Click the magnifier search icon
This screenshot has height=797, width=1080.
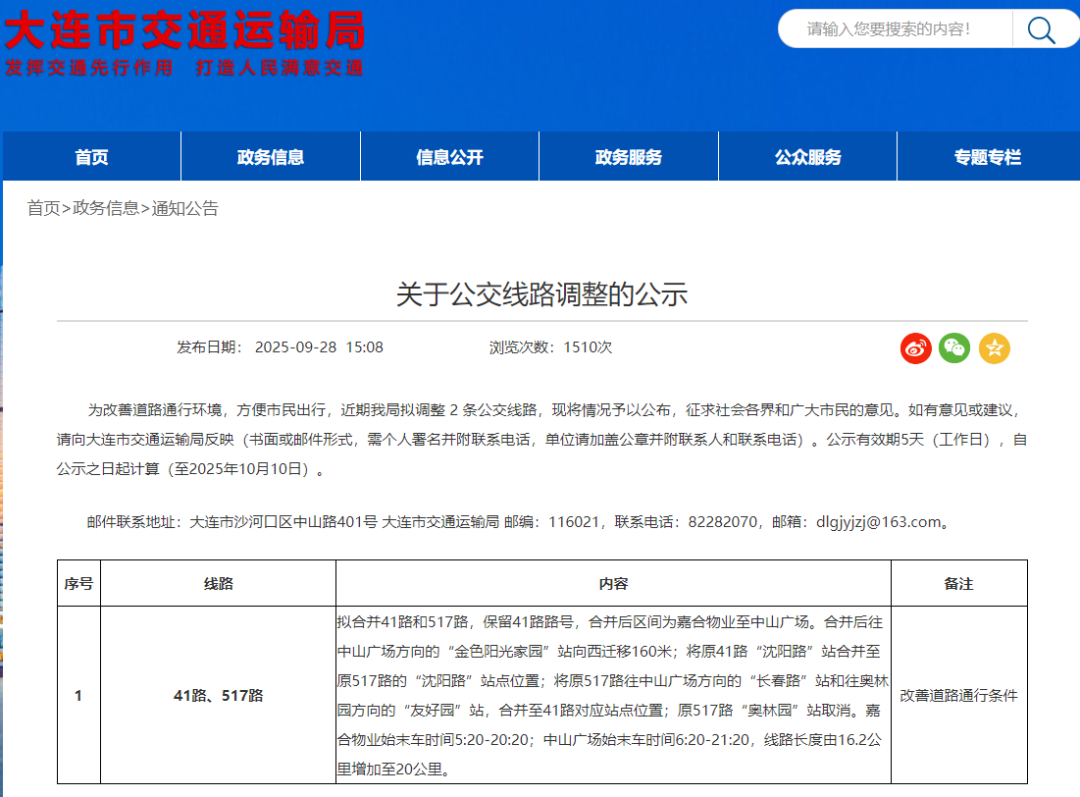(x=1040, y=30)
